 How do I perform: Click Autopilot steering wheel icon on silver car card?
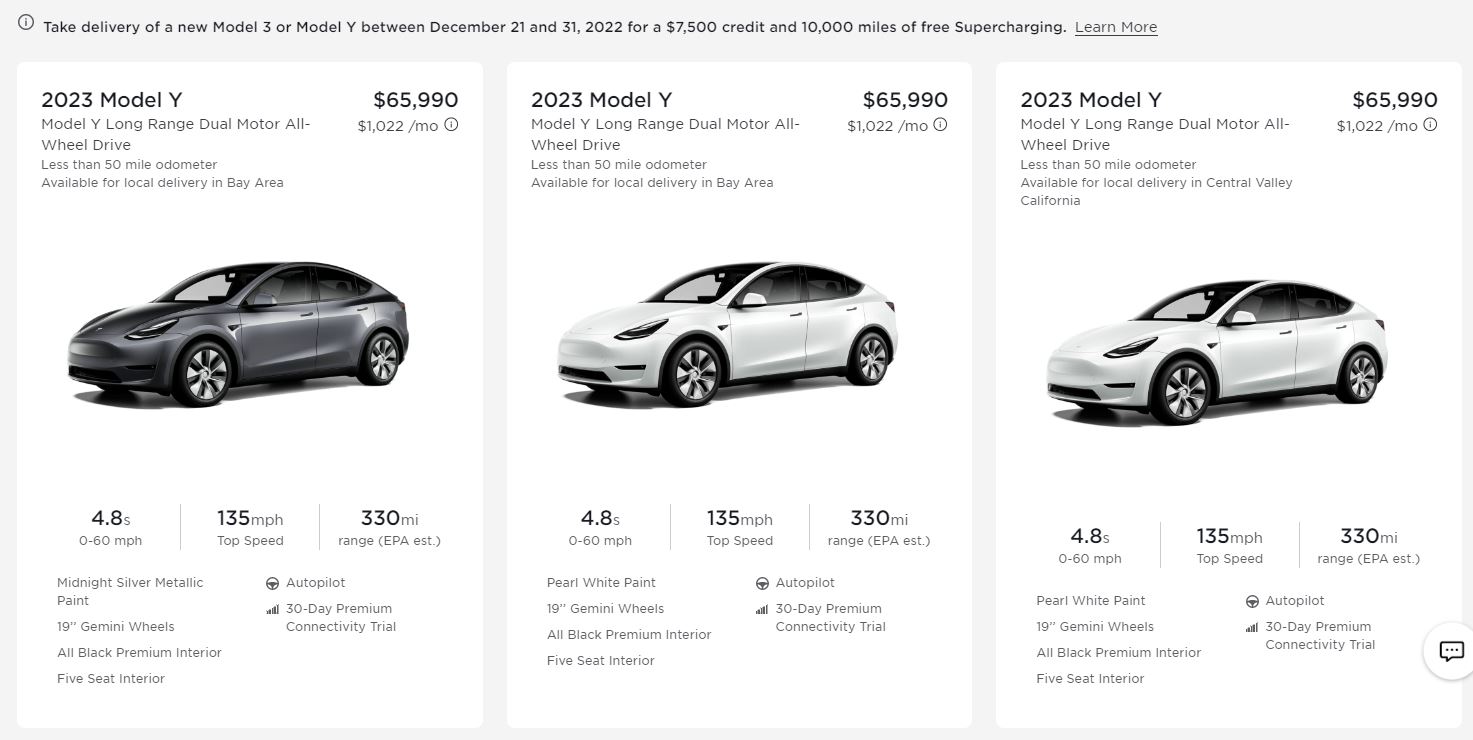[x=272, y=583]
